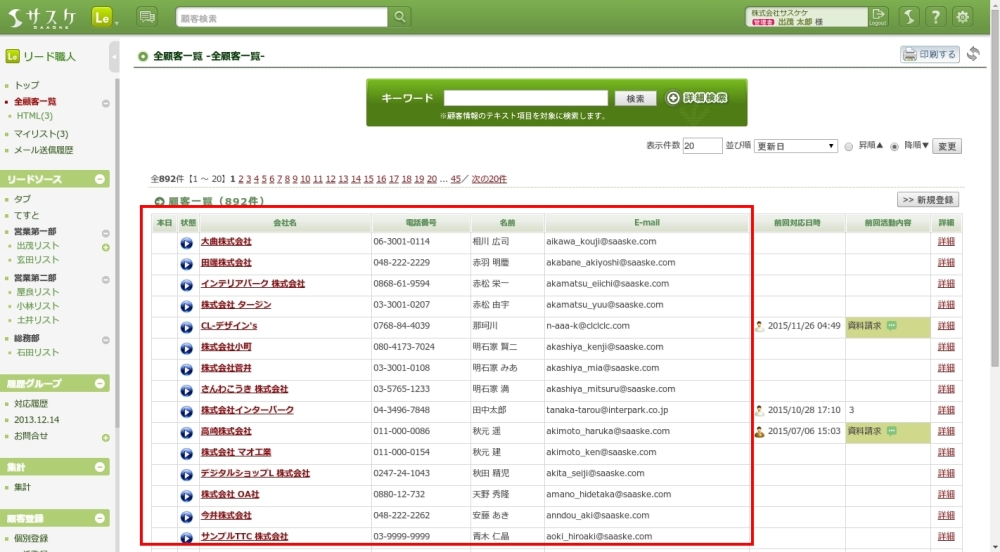Open マイリスト(3) in the sidebar
This screenshot has height=552, width=1000.
point(41,134)
